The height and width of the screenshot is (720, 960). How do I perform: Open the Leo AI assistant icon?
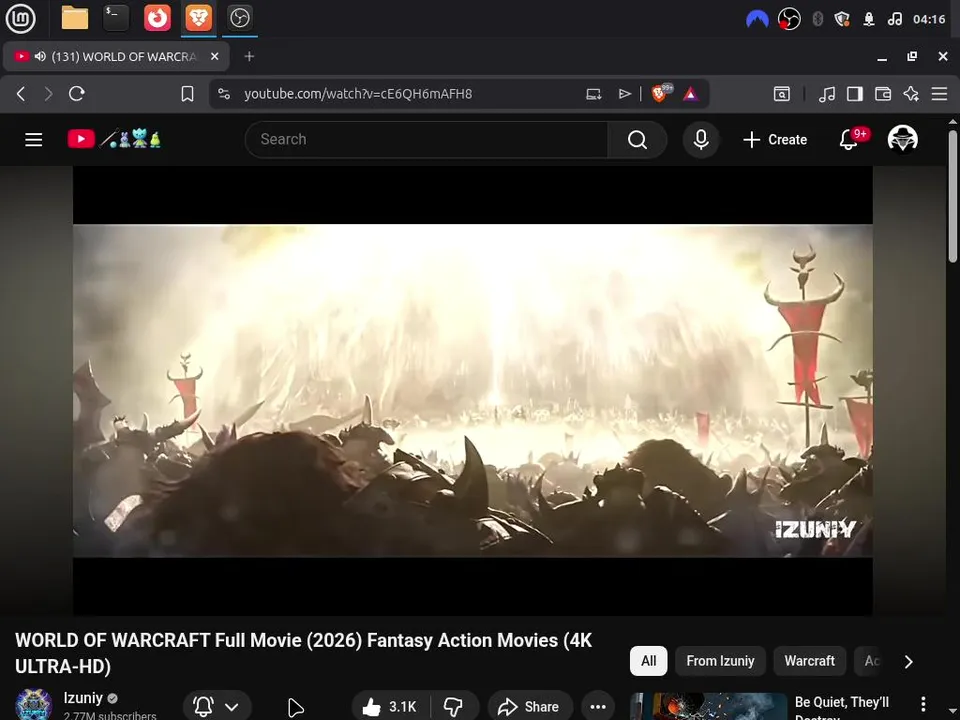[x=911, y=94]
